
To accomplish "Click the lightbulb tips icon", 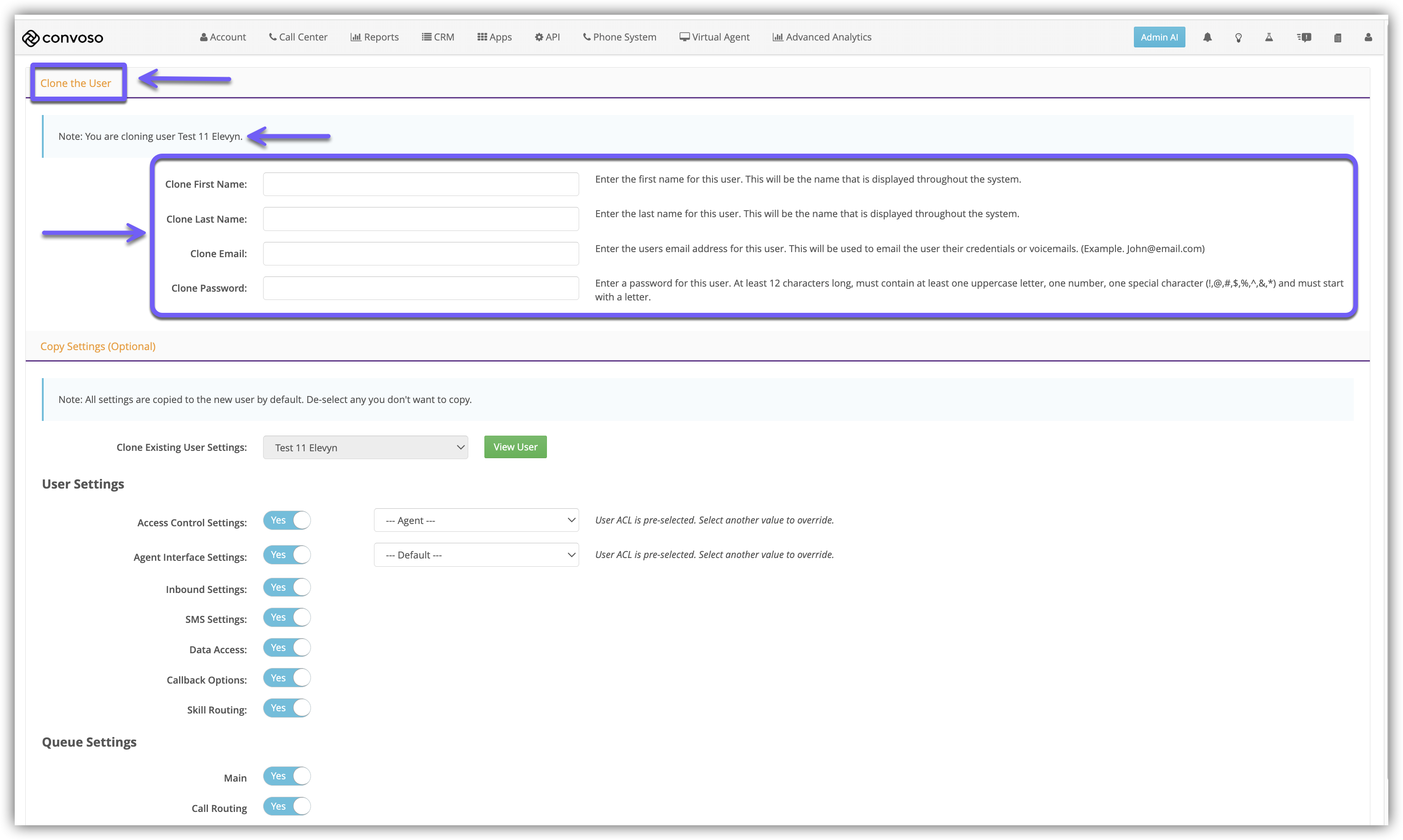I will pos(1238,37).
